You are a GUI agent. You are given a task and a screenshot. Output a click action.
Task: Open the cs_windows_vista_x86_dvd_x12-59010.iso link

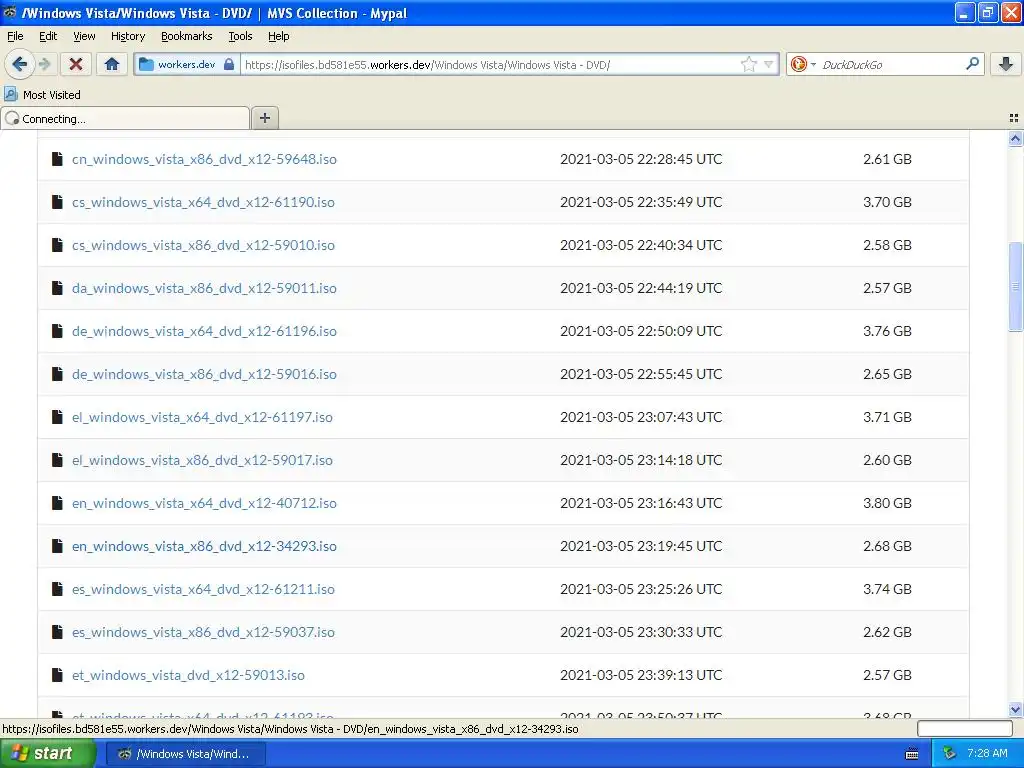click(203, 246)
